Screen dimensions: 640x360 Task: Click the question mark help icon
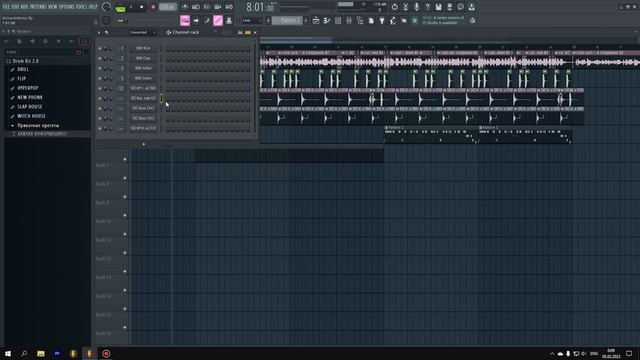pyautogui.click(x=427, y=7)
